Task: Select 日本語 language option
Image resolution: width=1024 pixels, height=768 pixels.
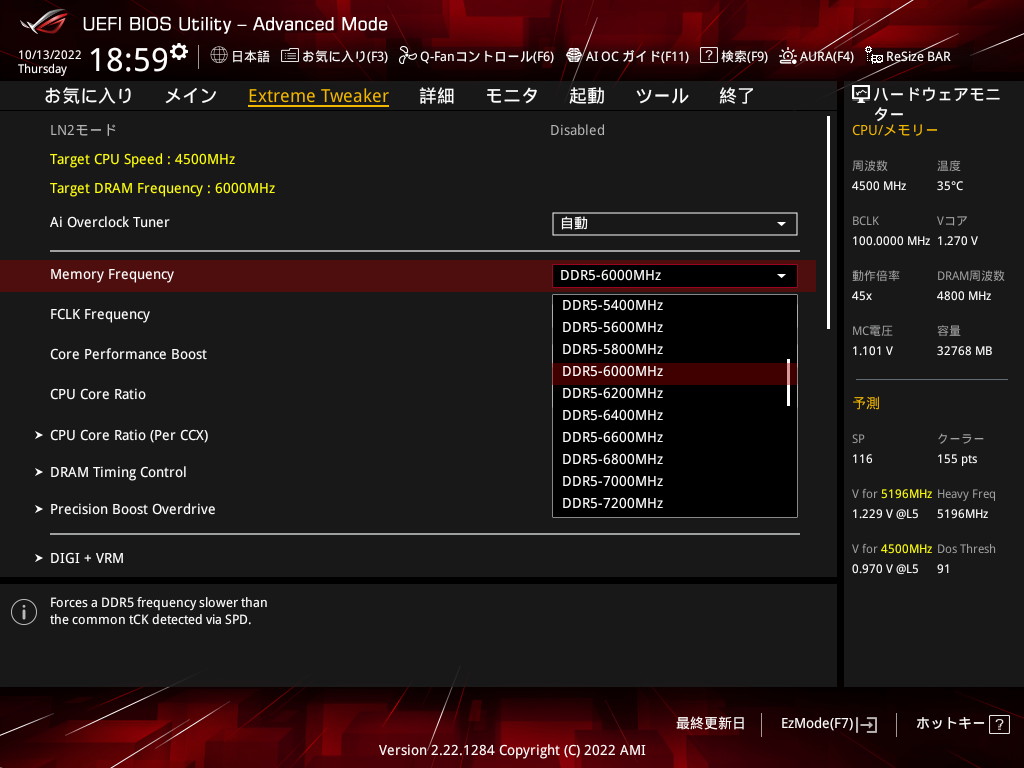Action: point(240,56)
